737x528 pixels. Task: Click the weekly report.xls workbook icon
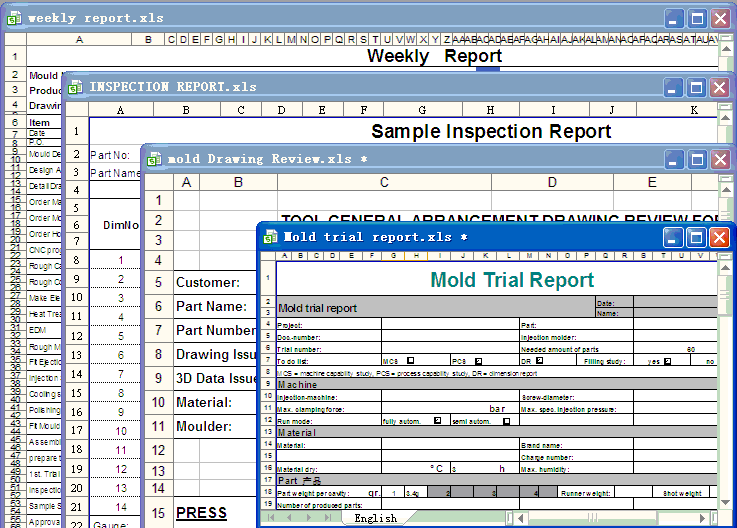point(13,18)
